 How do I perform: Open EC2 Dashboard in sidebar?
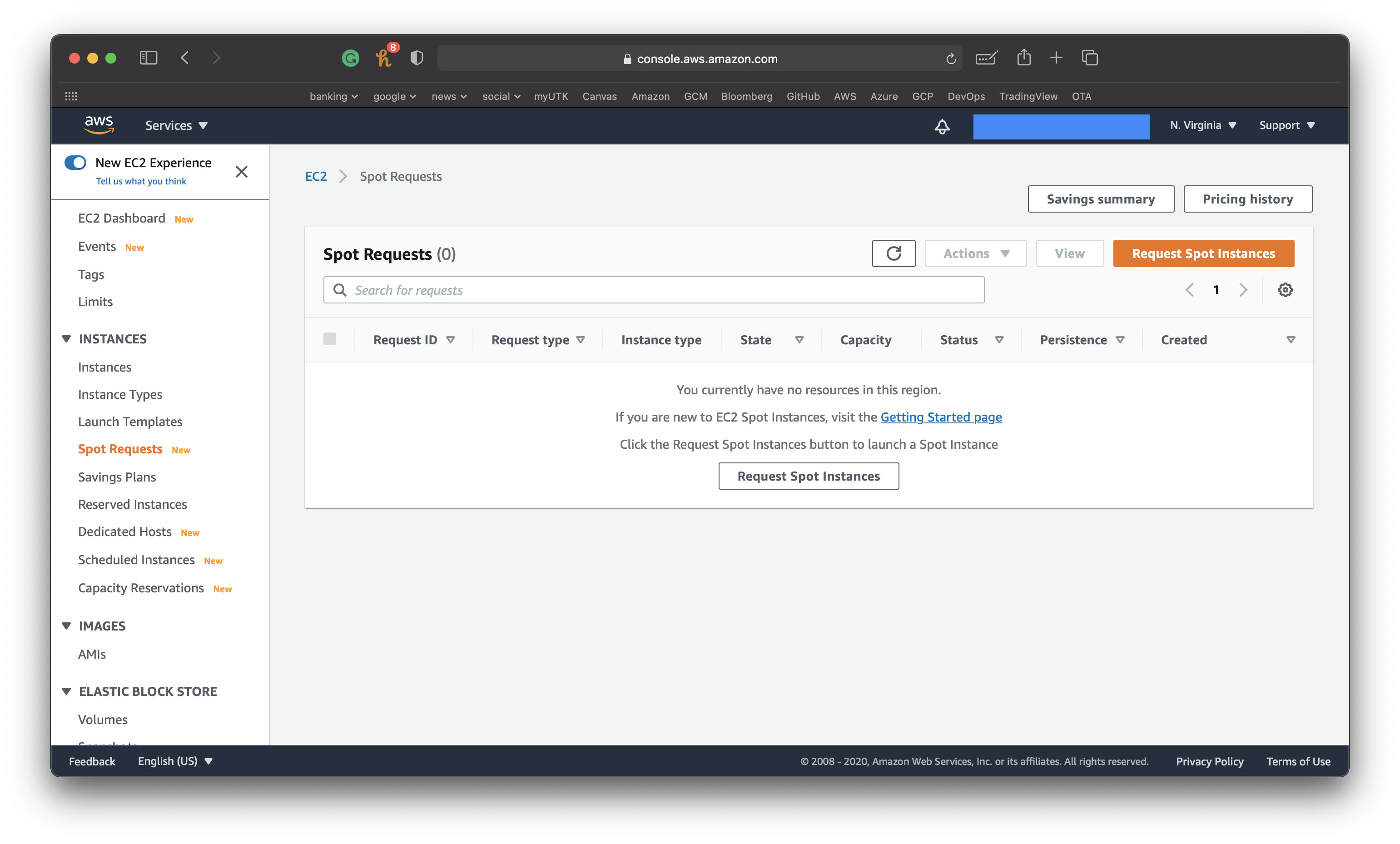pos(122,218)
